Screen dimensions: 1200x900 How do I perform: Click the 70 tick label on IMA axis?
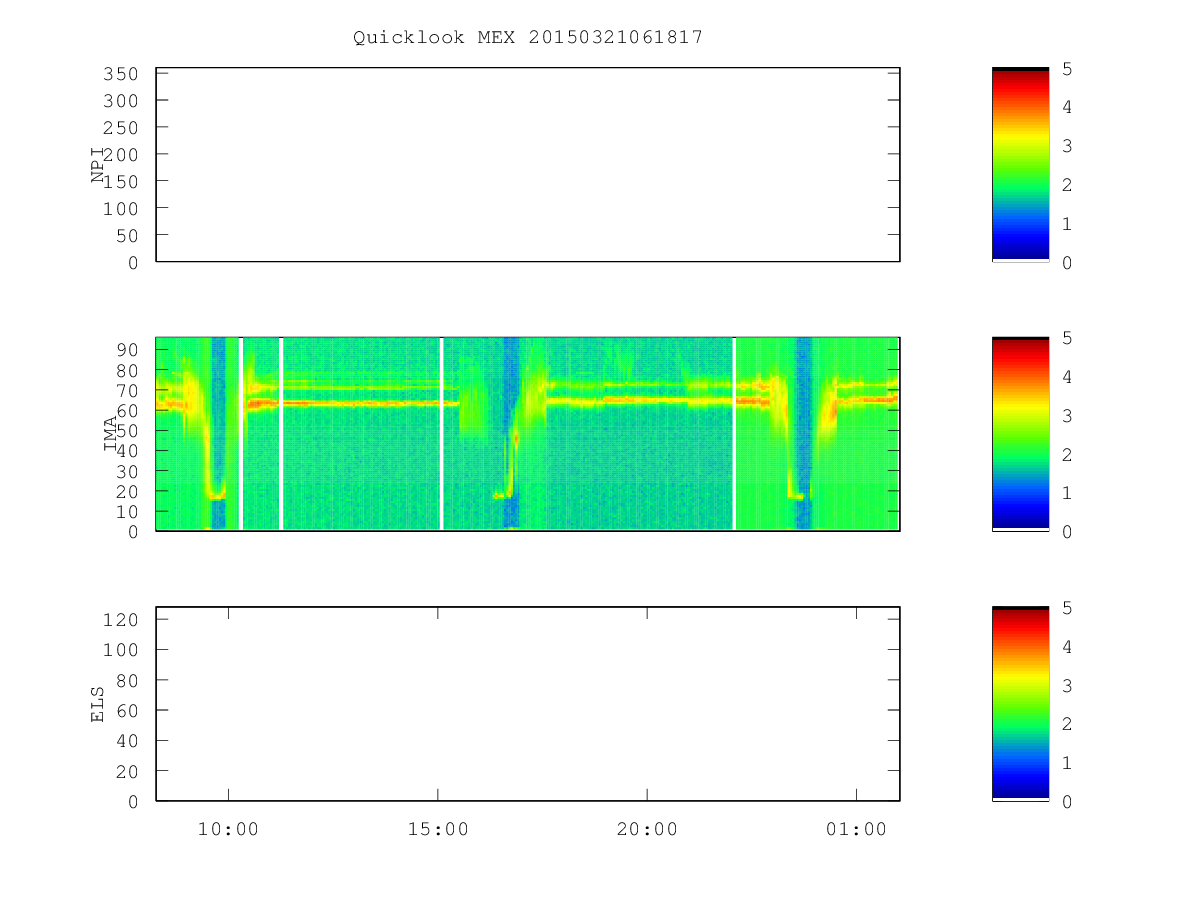coord(126,390)
